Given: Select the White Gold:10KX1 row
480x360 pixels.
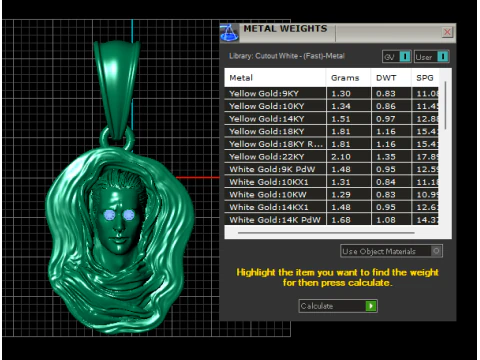Looking at the screenshot, I should [332, 182].
